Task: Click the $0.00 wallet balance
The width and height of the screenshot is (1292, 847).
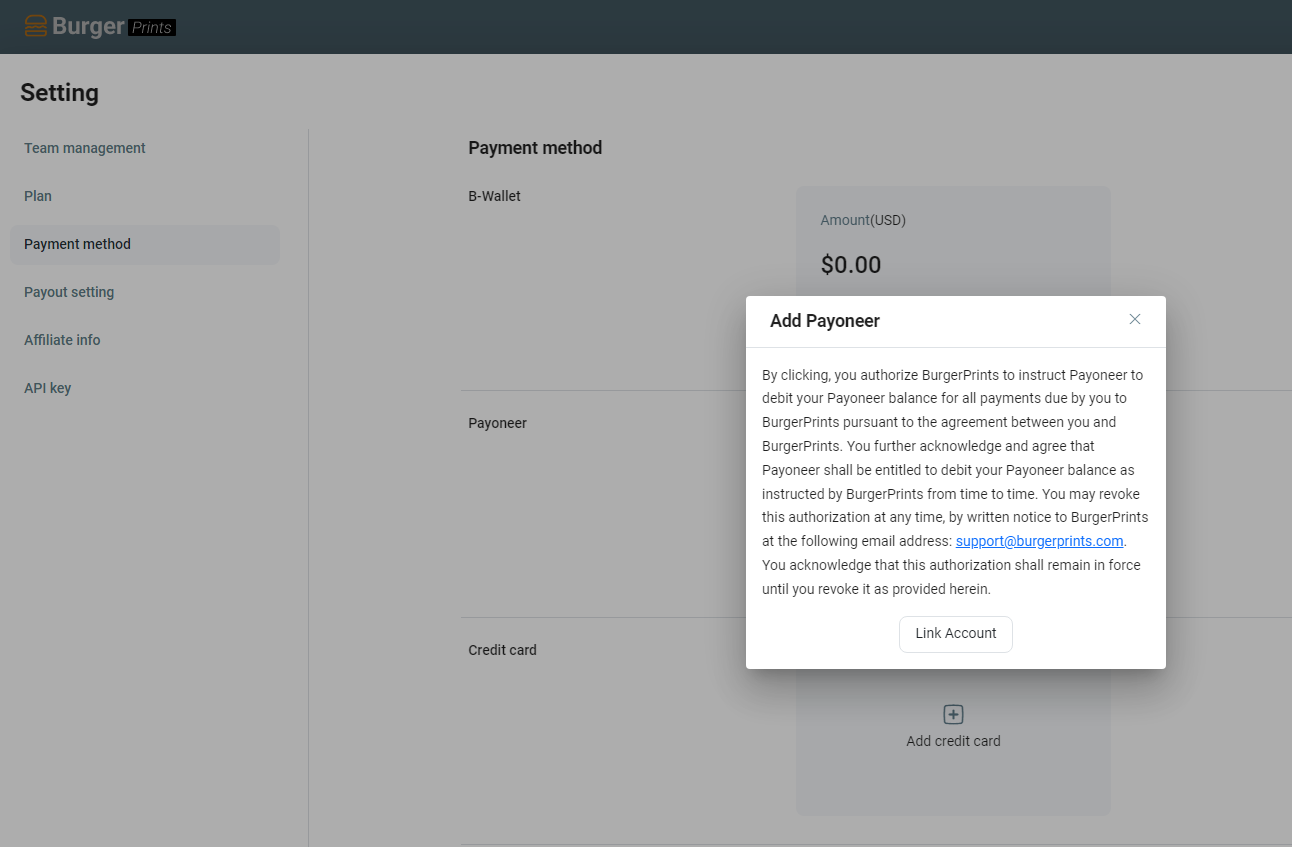Action: pyautogui.click(x=851, y=265)
